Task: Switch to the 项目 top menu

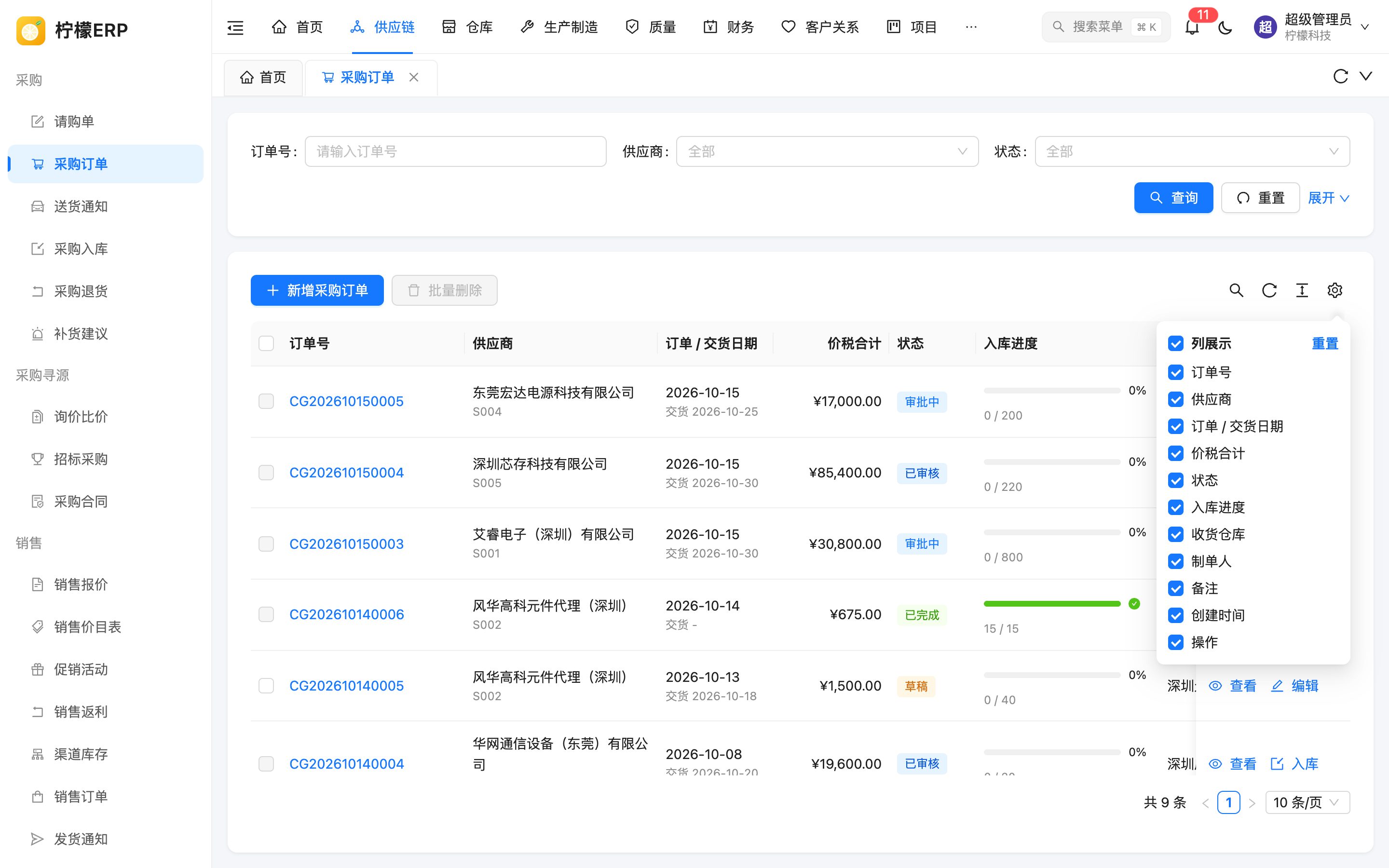Action: 912,27
